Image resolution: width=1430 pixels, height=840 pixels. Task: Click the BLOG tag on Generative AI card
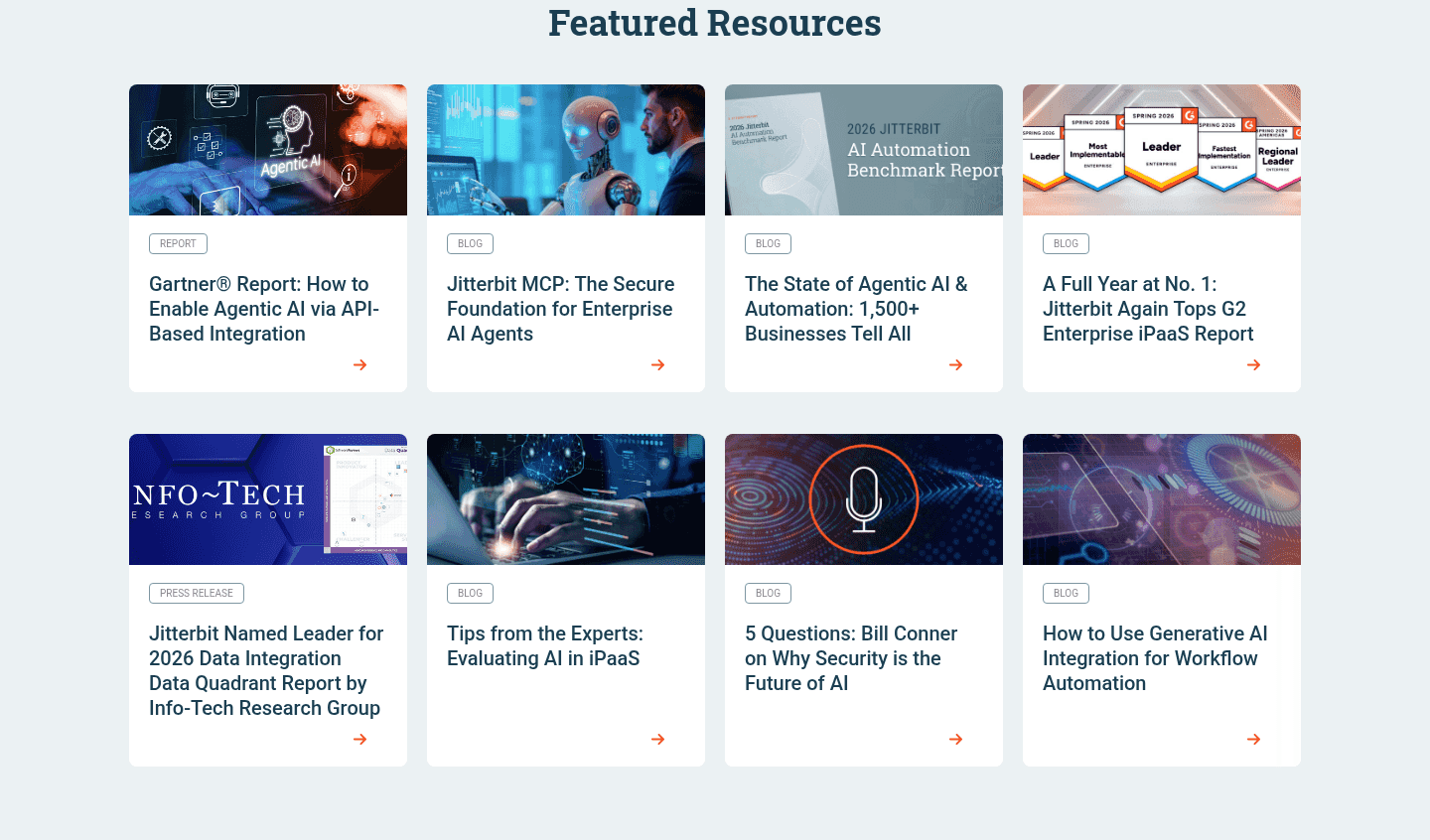pos(1066,593)
